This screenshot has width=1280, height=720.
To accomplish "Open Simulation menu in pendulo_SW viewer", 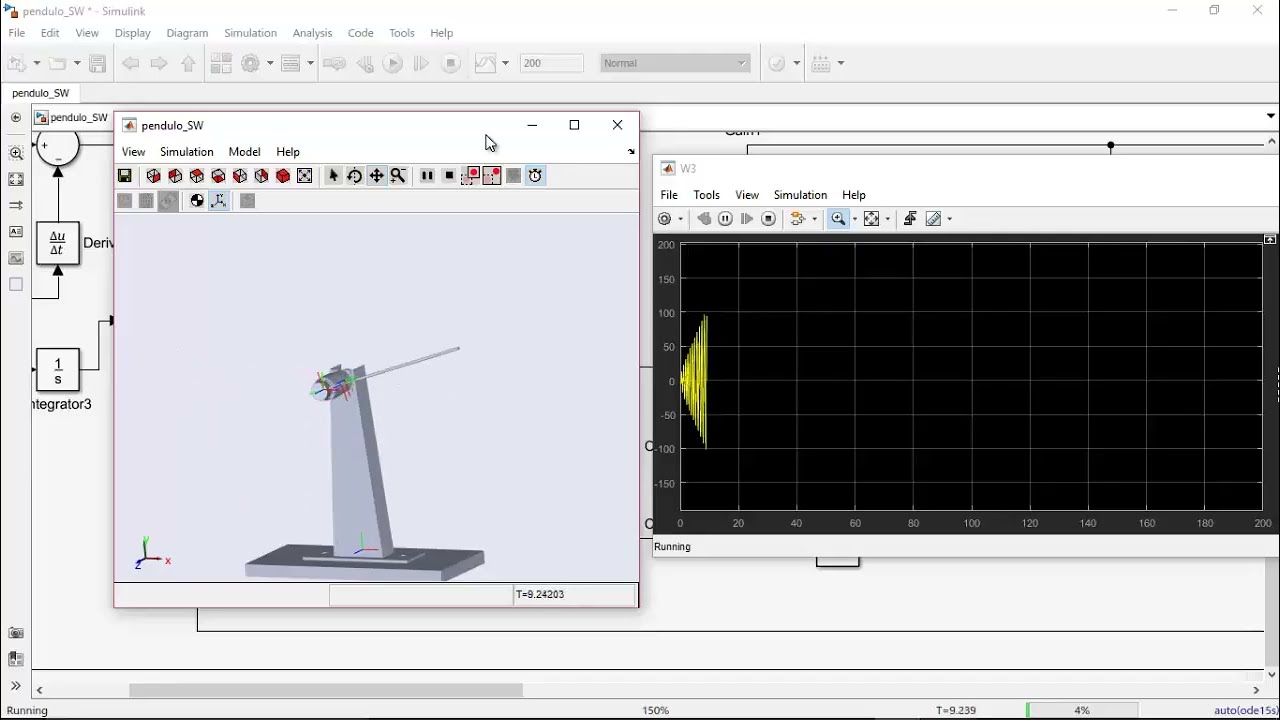I will point(187,152).
